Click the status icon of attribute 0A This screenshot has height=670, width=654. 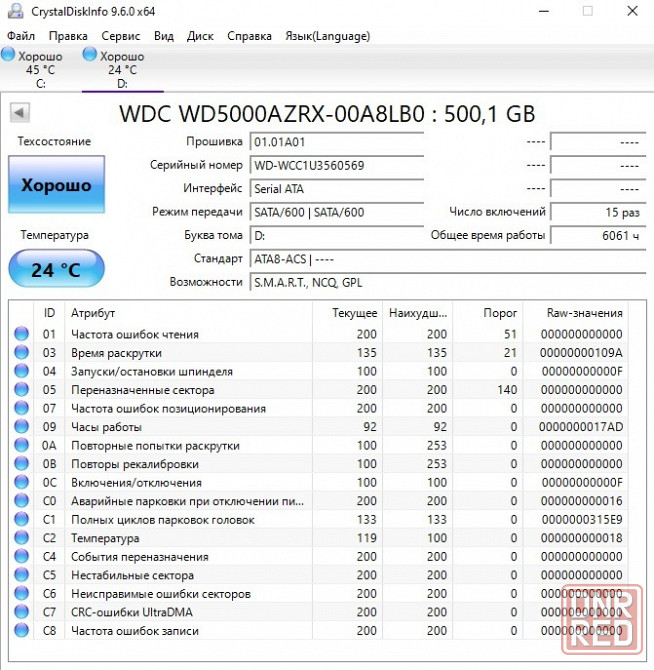click(x=21, y=445)
